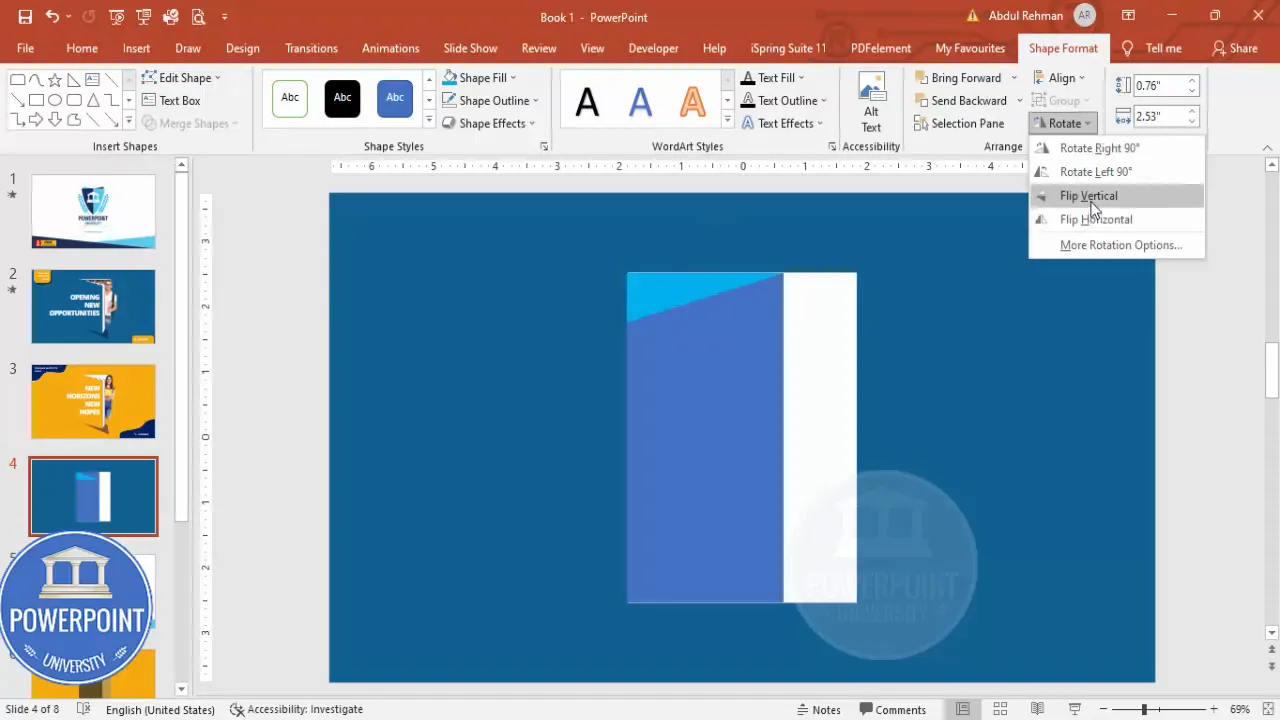Select Flip Vertical
This screenshot has height=720, width=1280.
tap(1116, 196)
